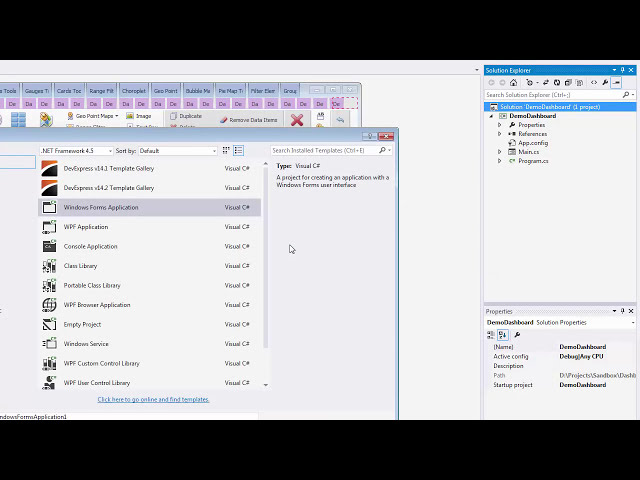Open the .NET Framework 4.5 dropdown

tap(76, 151)
